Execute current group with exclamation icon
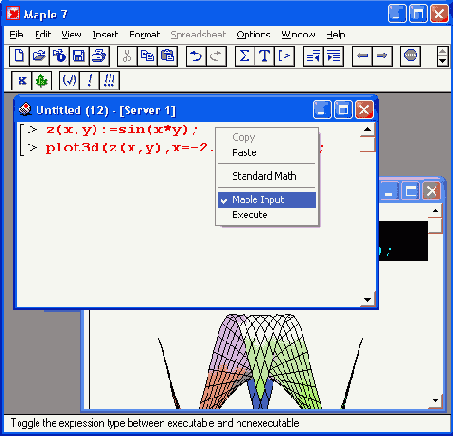Screen dimensions: 453x436 [89, 81]
